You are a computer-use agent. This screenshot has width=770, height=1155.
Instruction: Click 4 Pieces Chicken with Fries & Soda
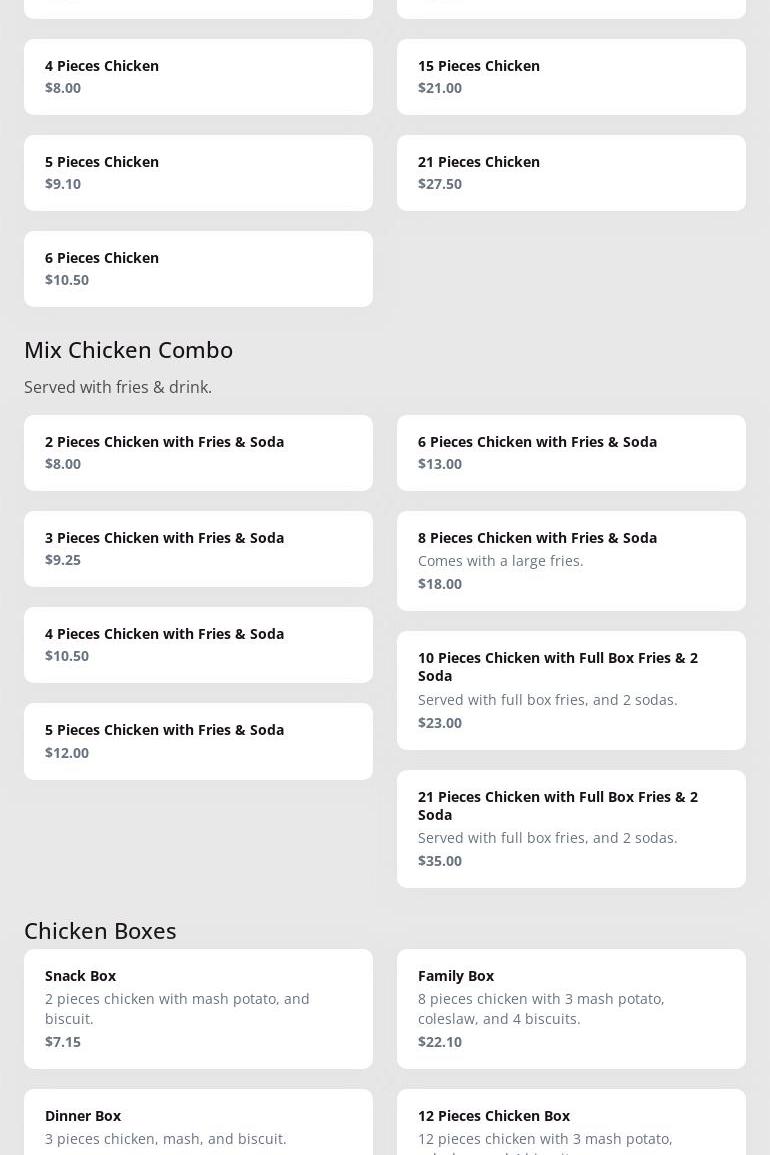pyautogui.click(x=198, y=645)
